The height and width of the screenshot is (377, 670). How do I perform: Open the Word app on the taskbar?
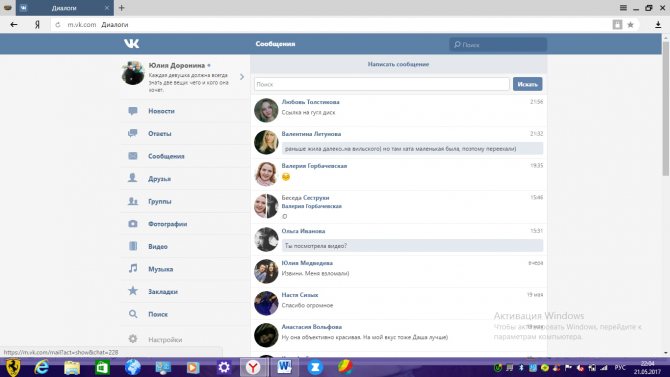click(284, 367)
